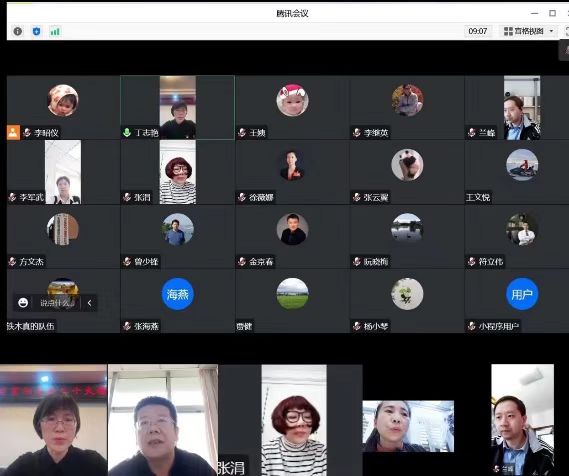Click the 海燕 blue avatar circle

(x=177, y=294)
